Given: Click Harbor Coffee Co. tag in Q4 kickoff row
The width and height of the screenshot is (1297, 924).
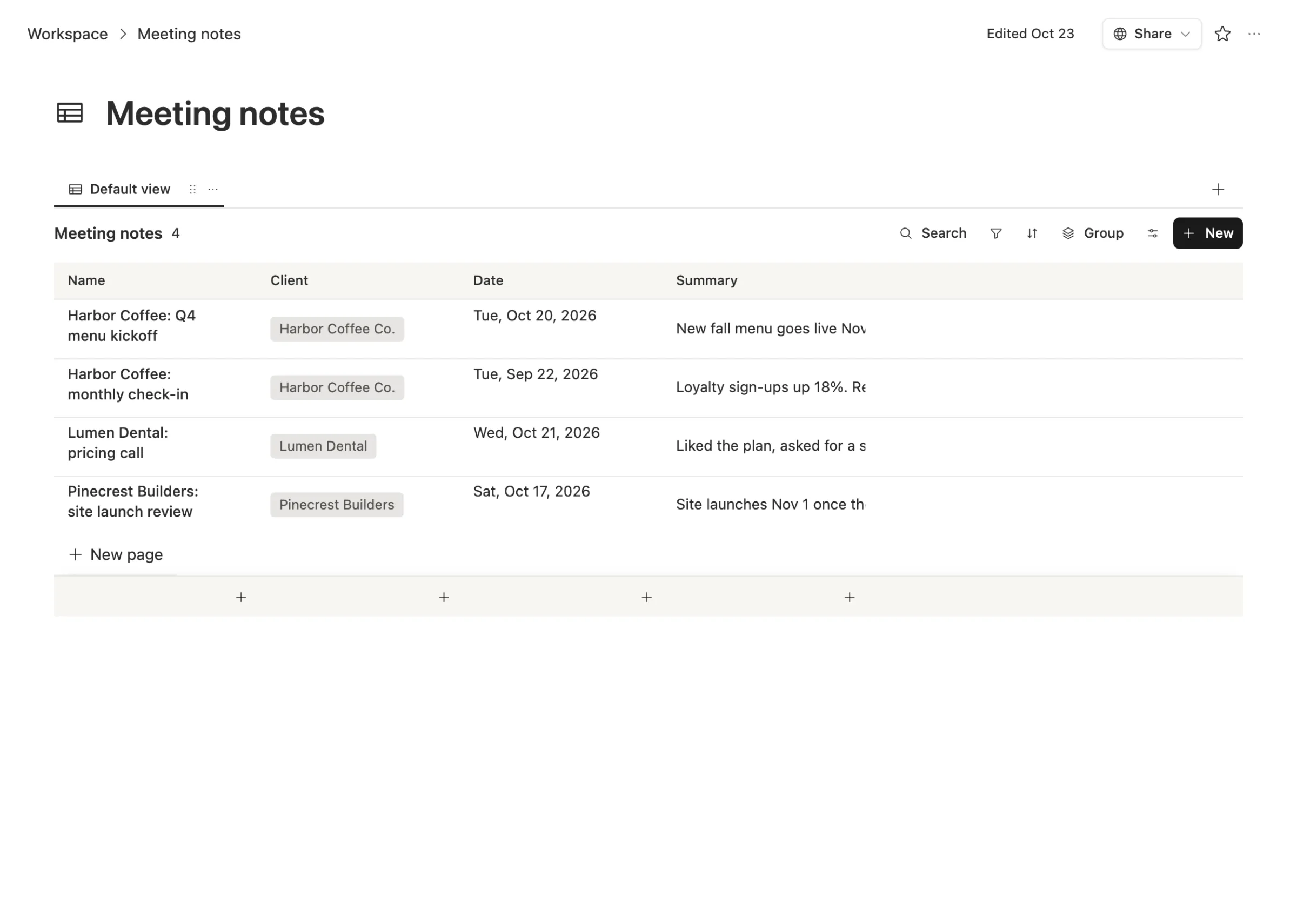Looking at the screenshot, I should click(x=337, y=329).
